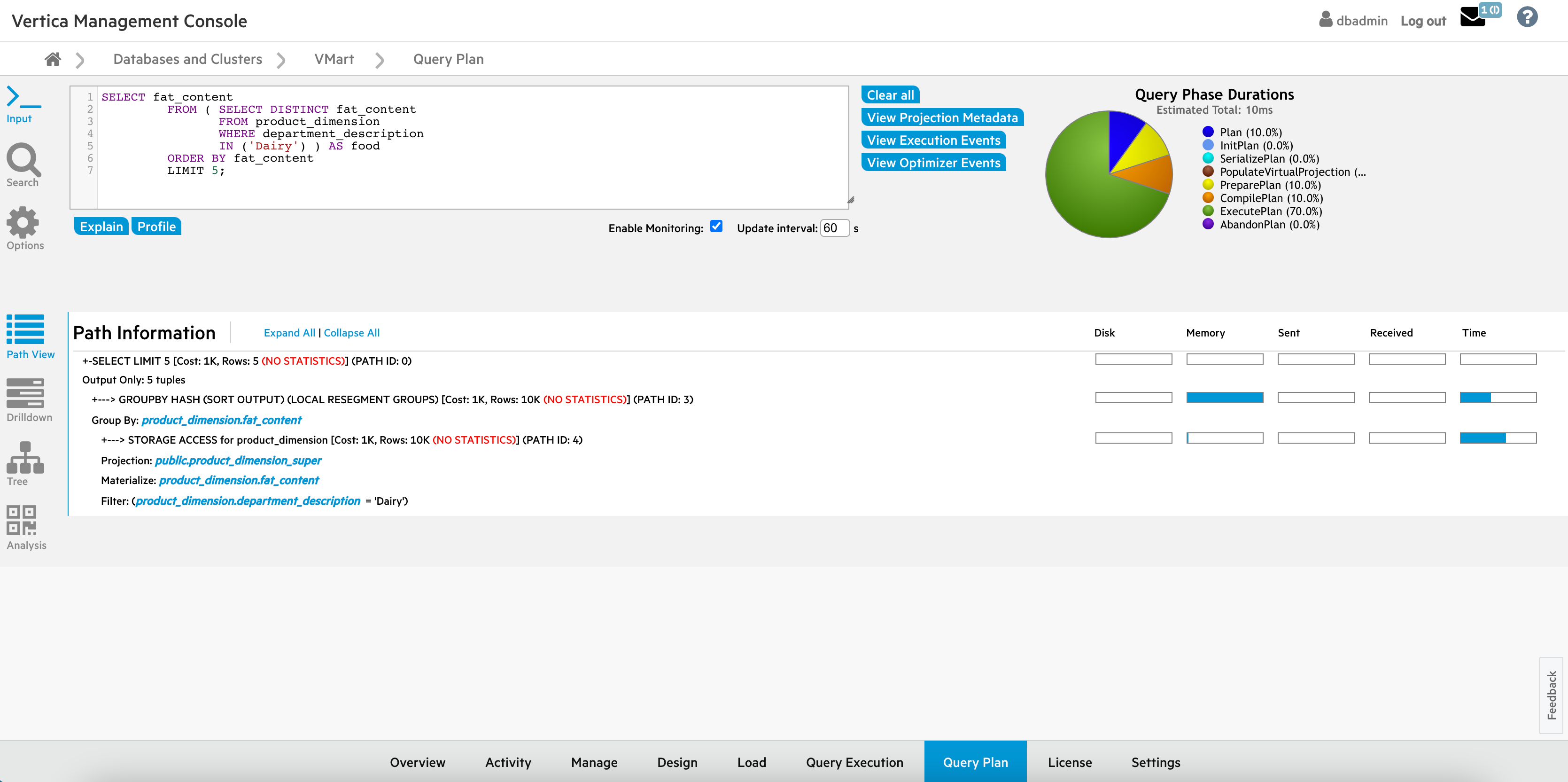Click View Projection Metadata button
This screenshot has width=1568, height=782.
coord(942,117)
